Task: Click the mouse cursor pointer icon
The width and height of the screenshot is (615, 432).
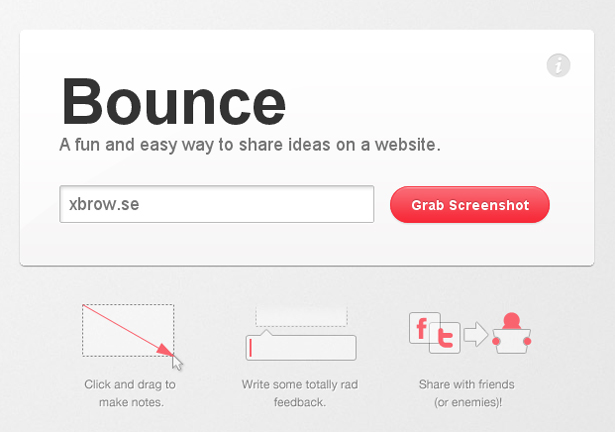Action: pos(177,362)
